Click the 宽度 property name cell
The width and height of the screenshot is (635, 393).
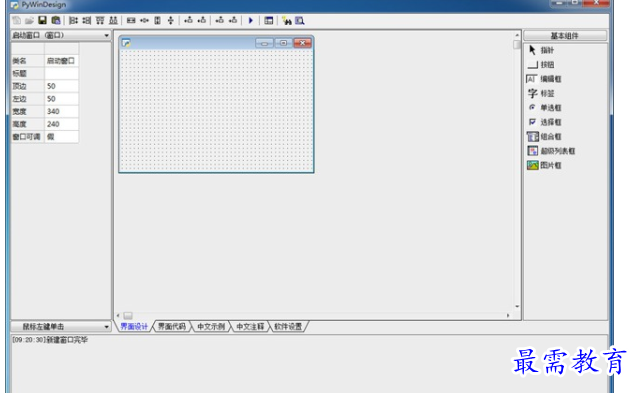click(28, 111)
